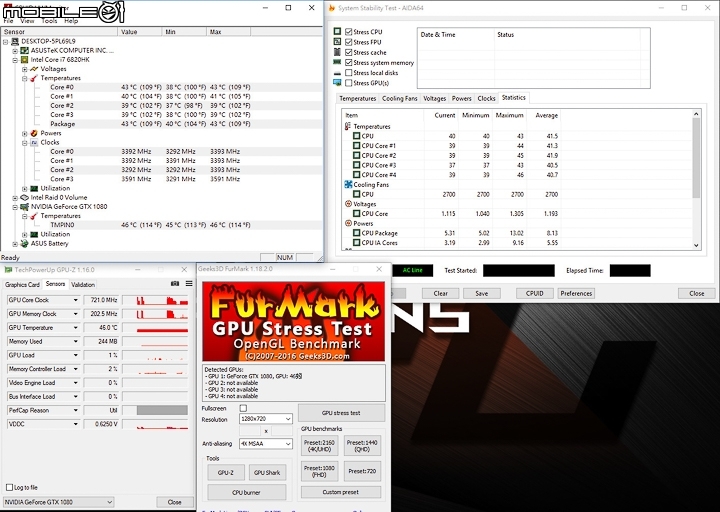Click the Save button in AIDA64
The image size is (720, 512).
[x=482, y=293]
